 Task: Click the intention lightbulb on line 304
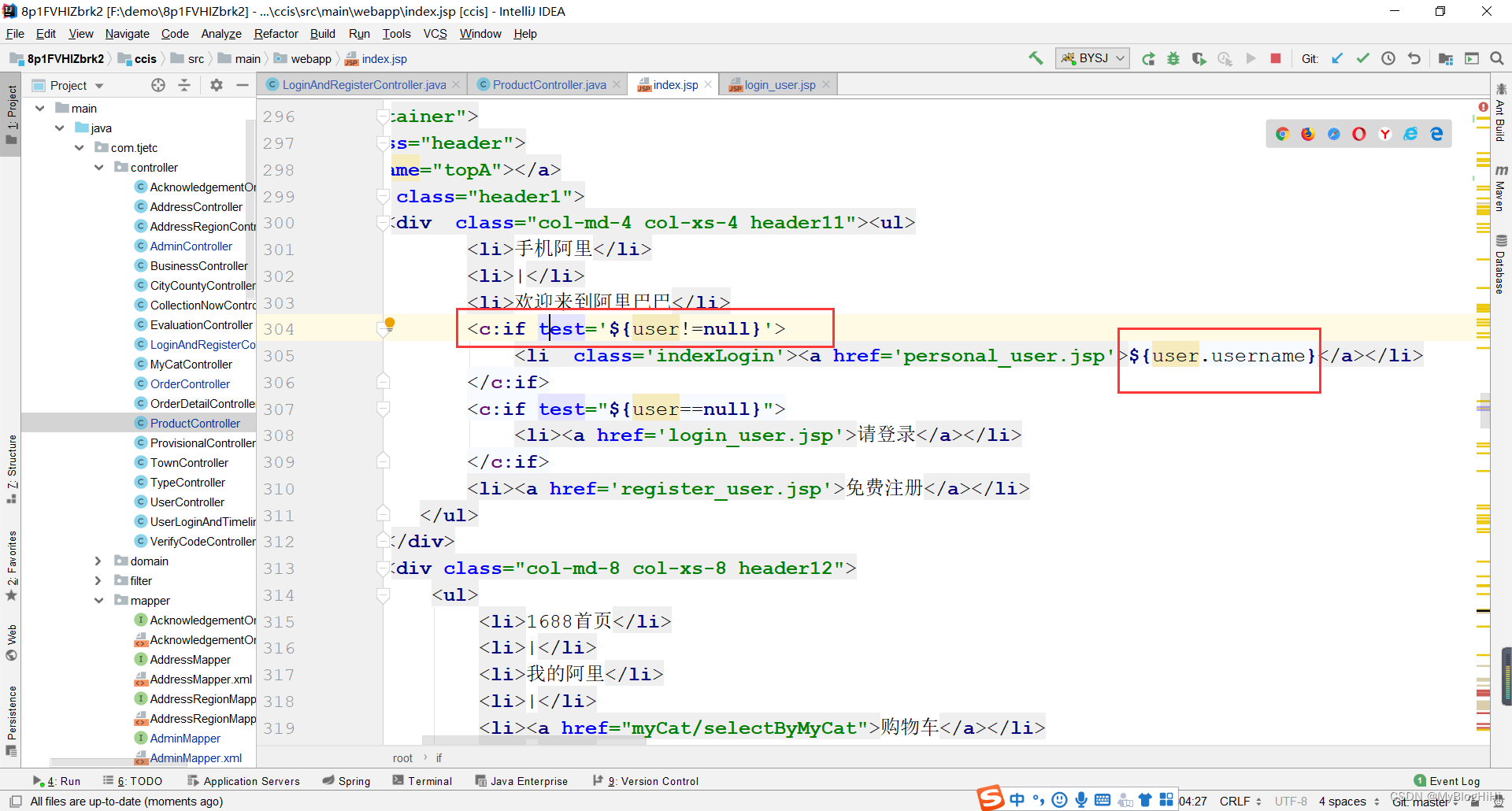point(389,324)
